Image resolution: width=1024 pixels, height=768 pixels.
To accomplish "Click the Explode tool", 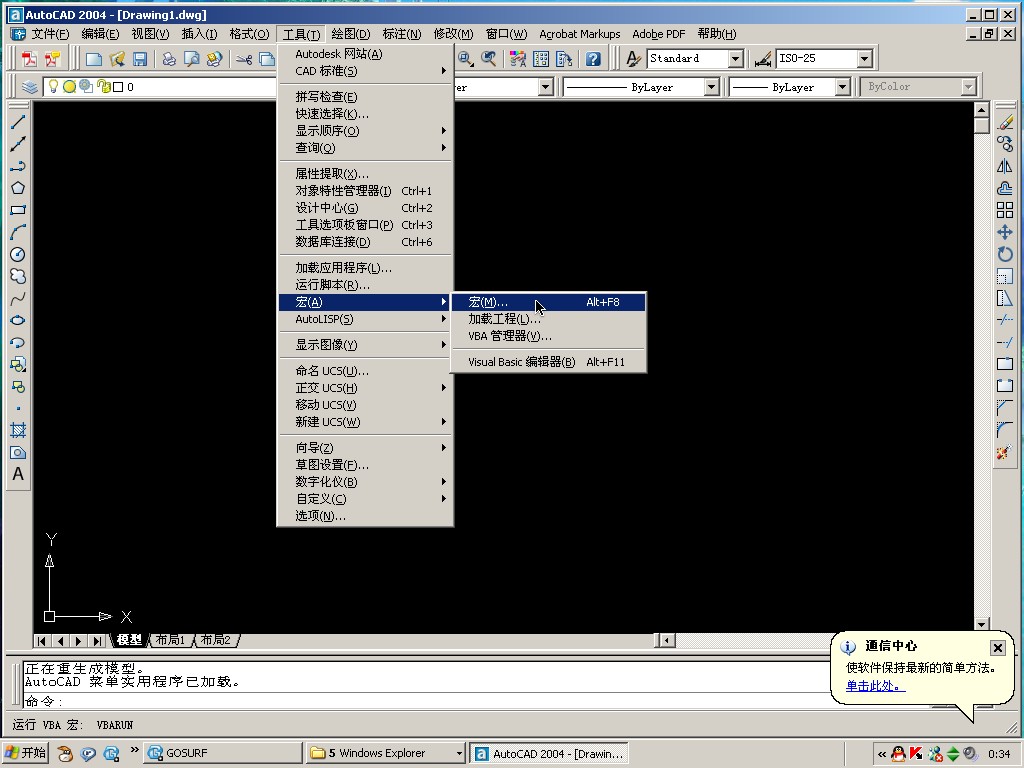I will click(1005, 453).
